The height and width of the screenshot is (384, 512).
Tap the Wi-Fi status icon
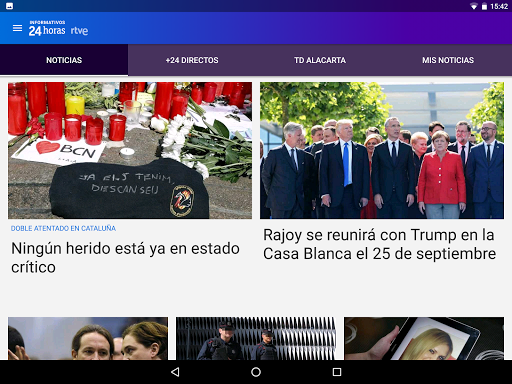473,6
